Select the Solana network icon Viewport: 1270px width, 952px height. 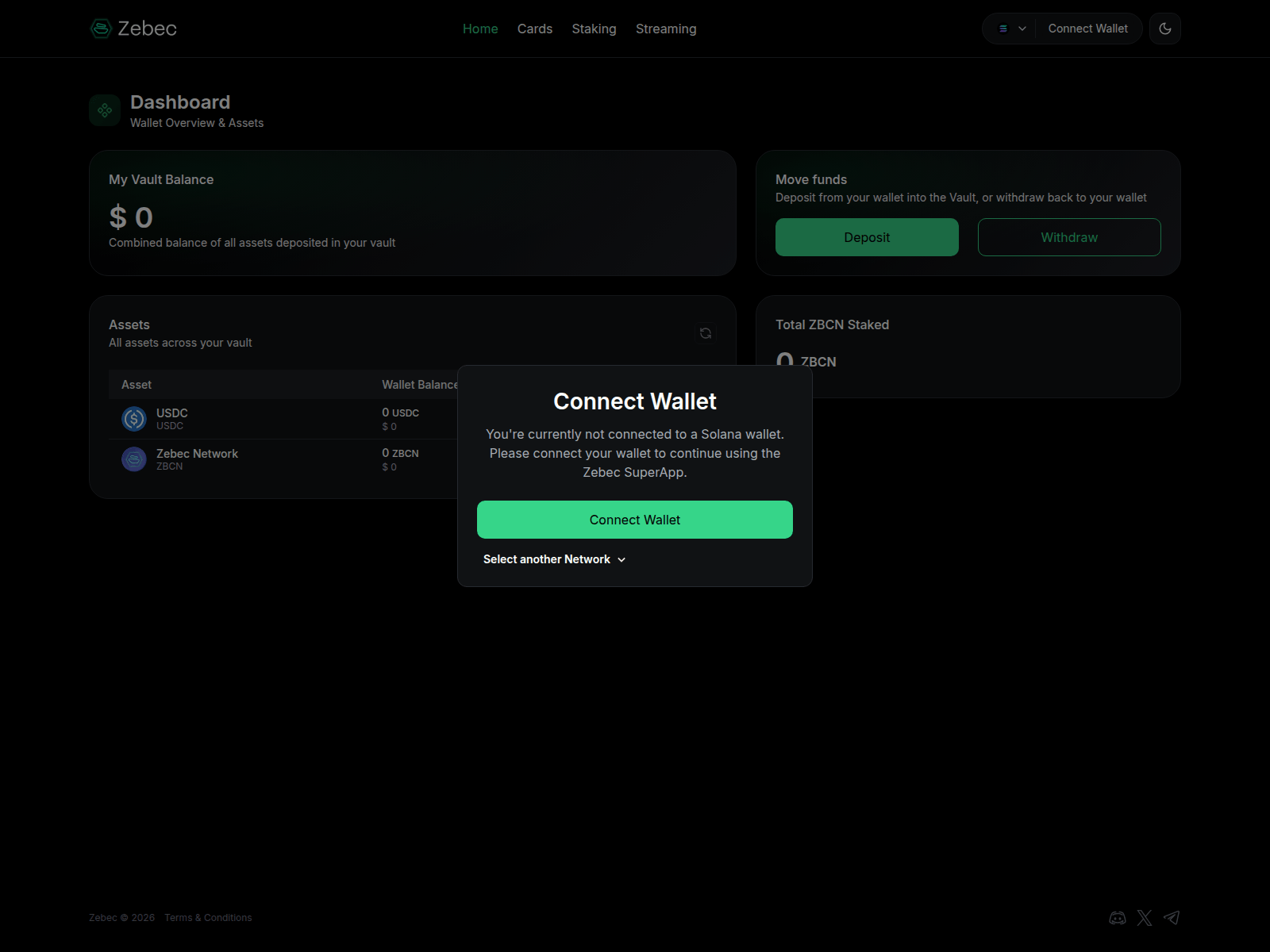point(1003,28)
